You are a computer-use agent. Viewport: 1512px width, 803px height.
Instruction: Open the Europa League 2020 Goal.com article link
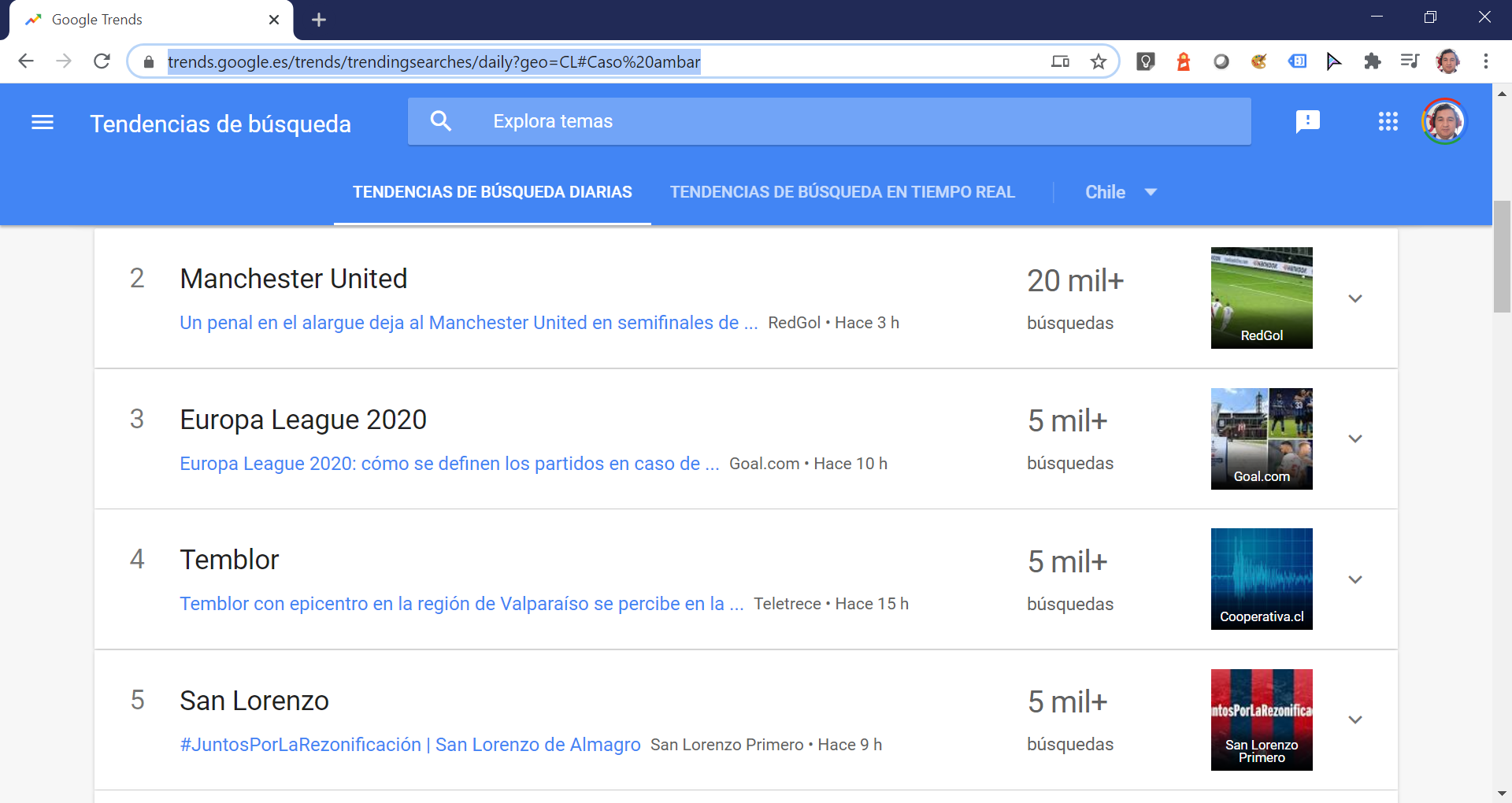point(450,464)
